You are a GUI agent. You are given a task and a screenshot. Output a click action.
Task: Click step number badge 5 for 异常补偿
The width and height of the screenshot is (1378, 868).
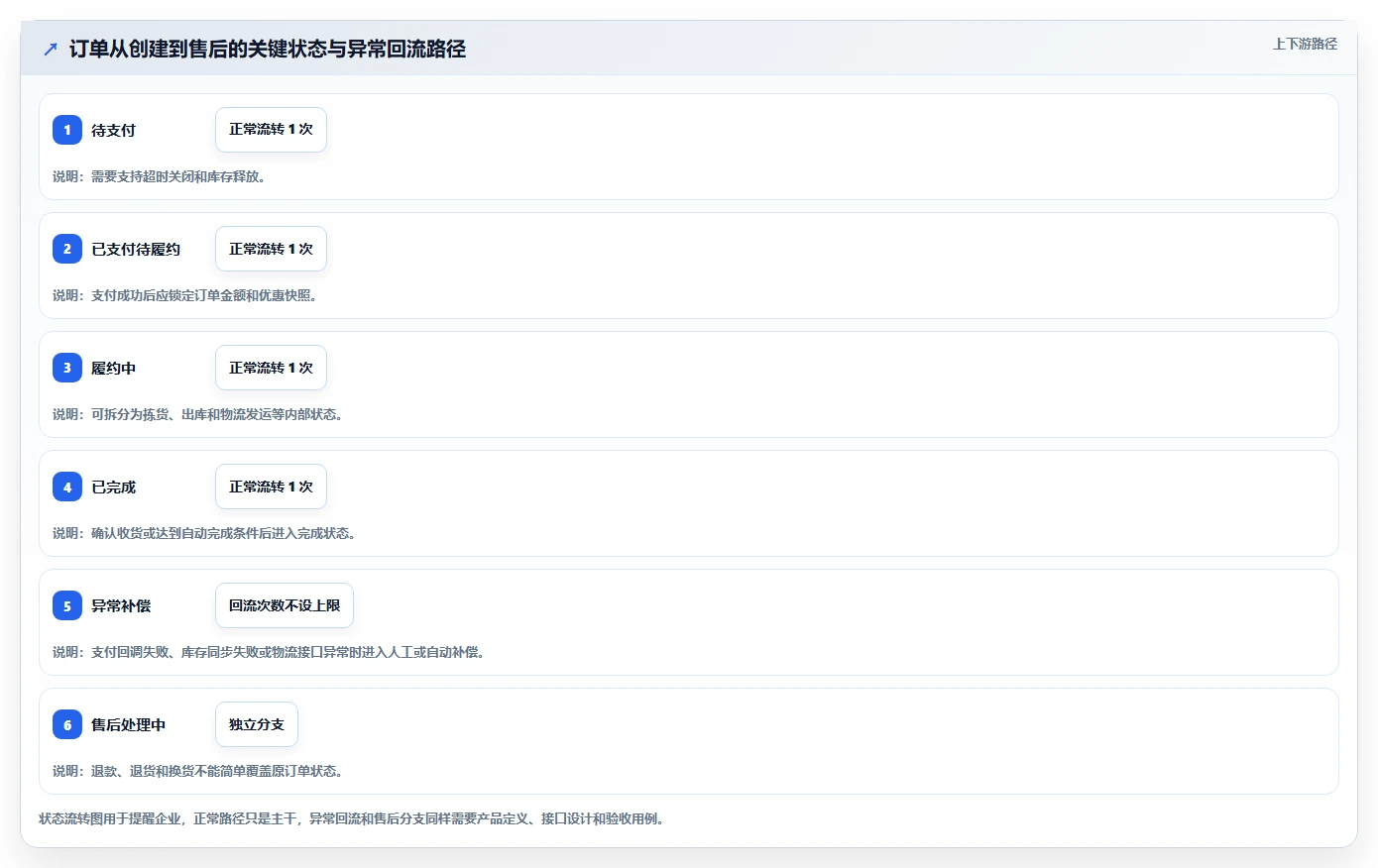point(67,605)
